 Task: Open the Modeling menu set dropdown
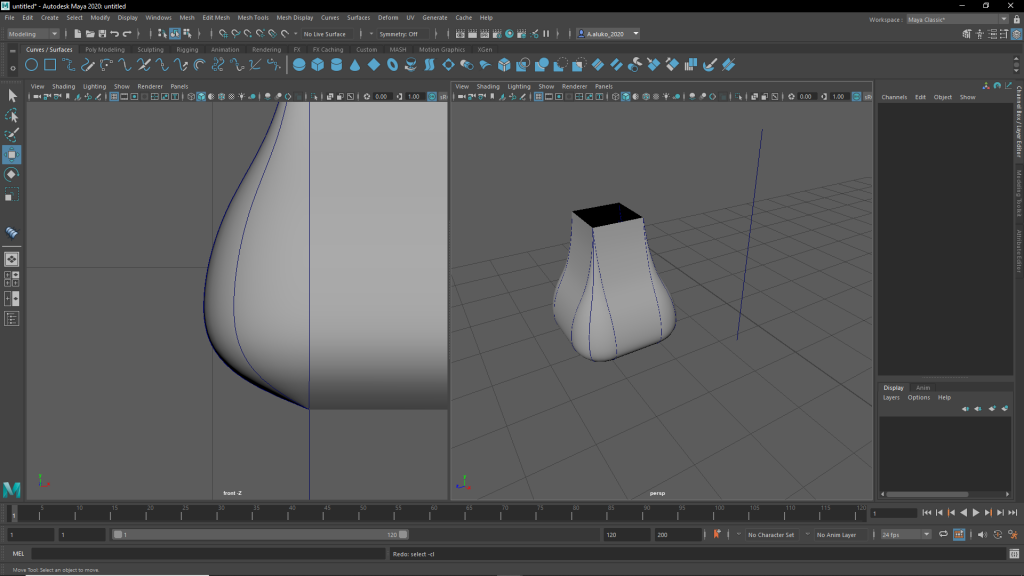pyautogui.click(x=34, y=34)
